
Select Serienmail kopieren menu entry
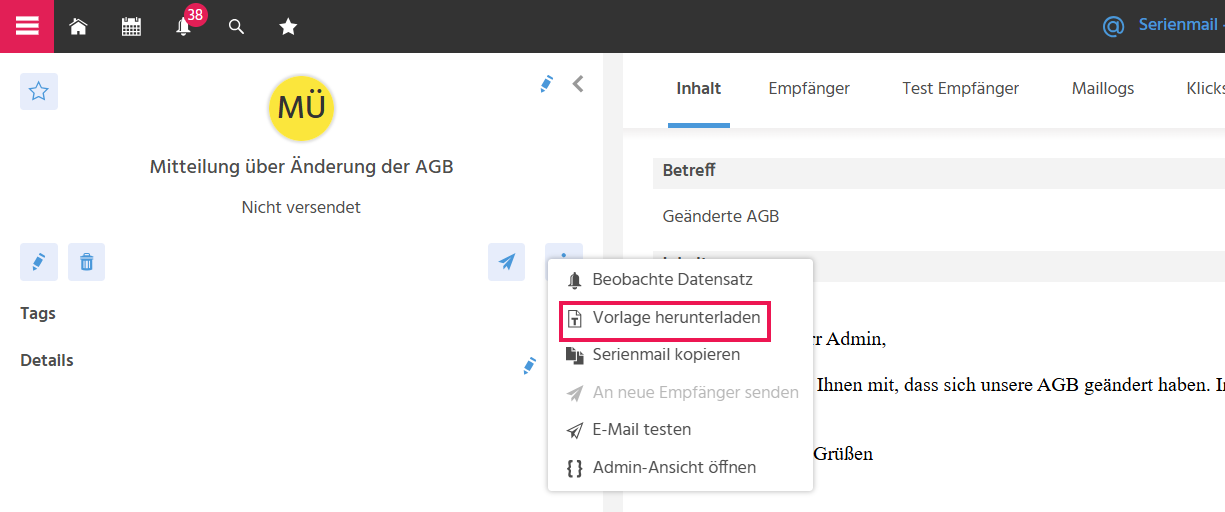pyautogui.click(x=680, y=355)
